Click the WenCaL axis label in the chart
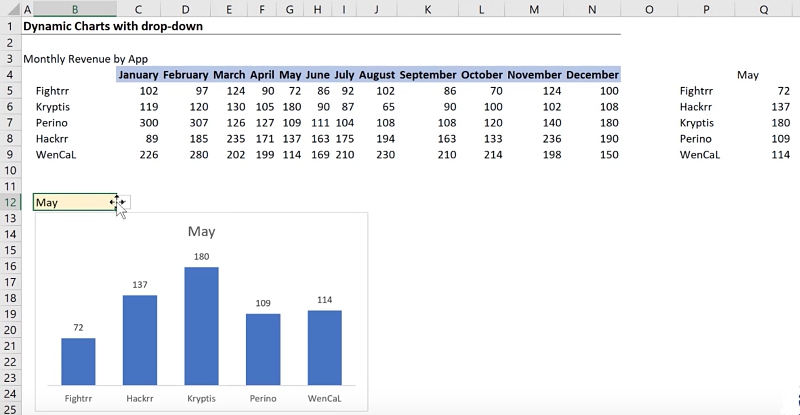This screenshot has height=415, width=800. click(x=325, y=398)
